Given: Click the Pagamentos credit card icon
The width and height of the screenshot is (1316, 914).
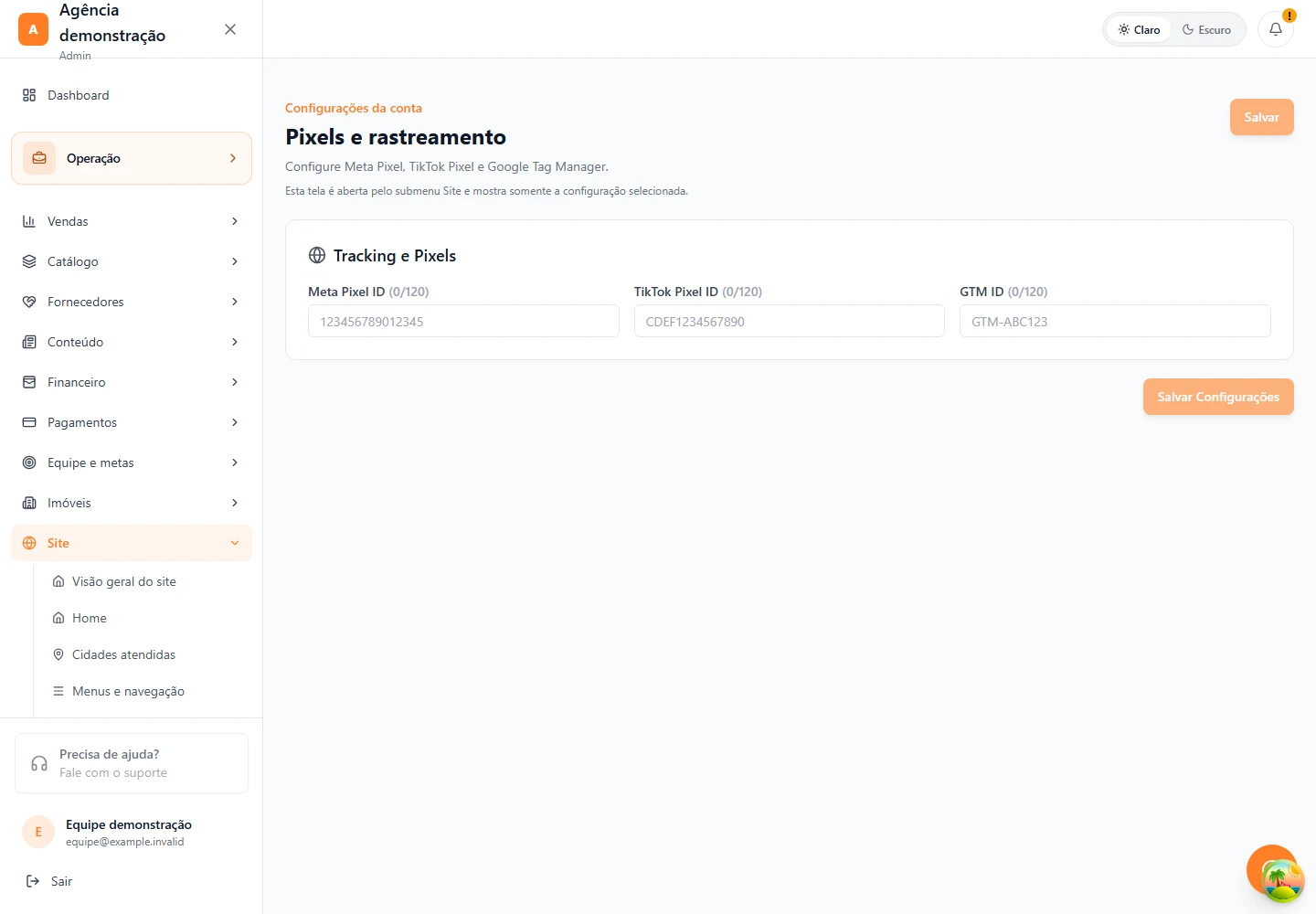Looking at the screenshot, I should [x=29, y=422].
